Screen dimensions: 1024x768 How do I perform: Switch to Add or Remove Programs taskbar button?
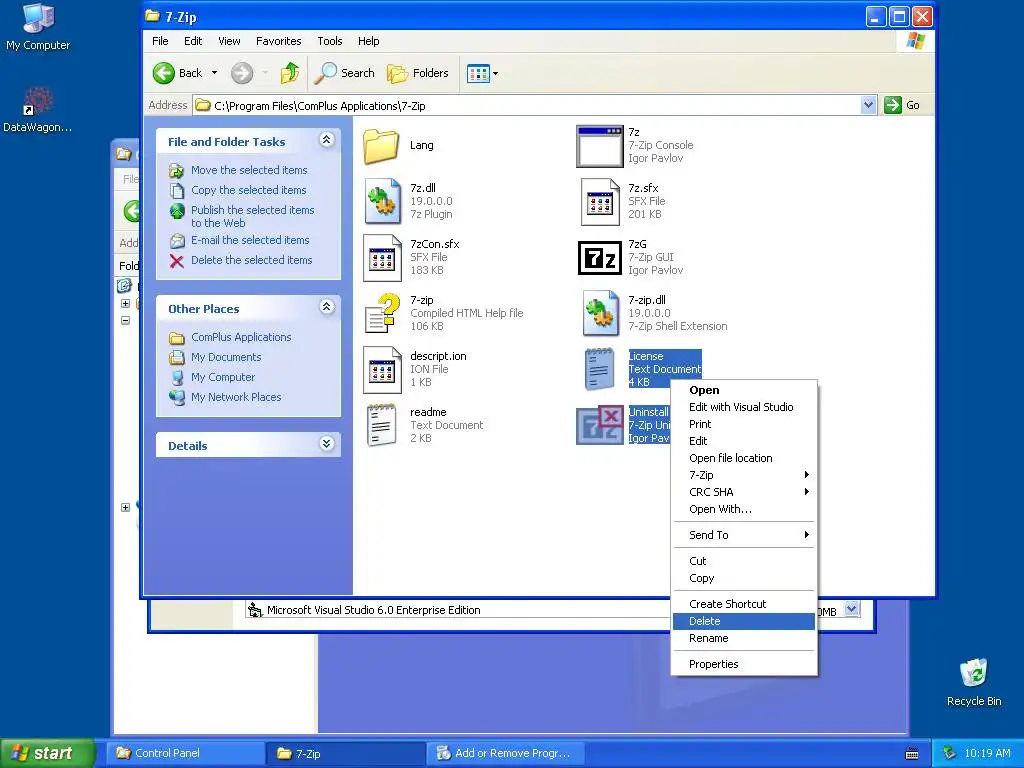pos(506,753)
